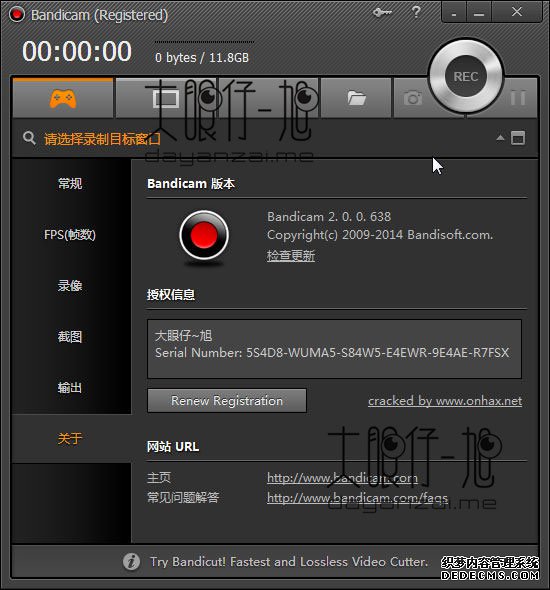Open the bandicam.com/faqs link
Viewport: 550px width, 590px height.
tap(357, 498)
